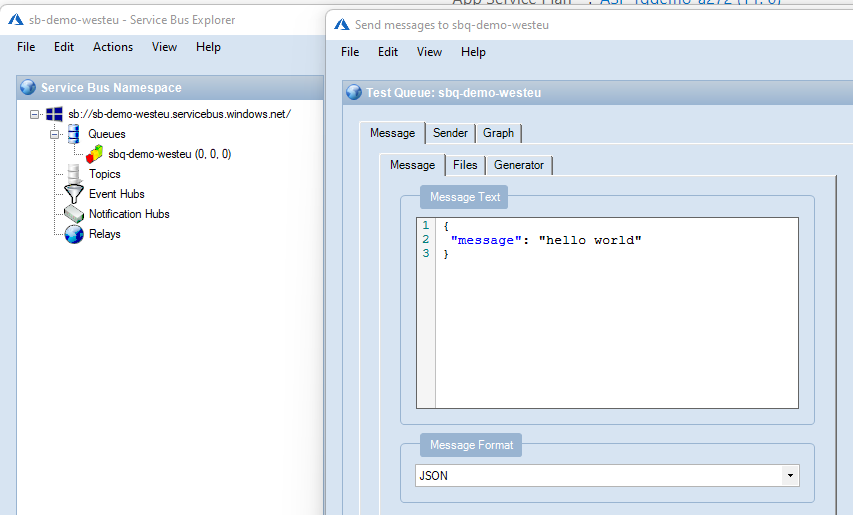
Task: Open the Actions menu
Action: pos(113,47)
